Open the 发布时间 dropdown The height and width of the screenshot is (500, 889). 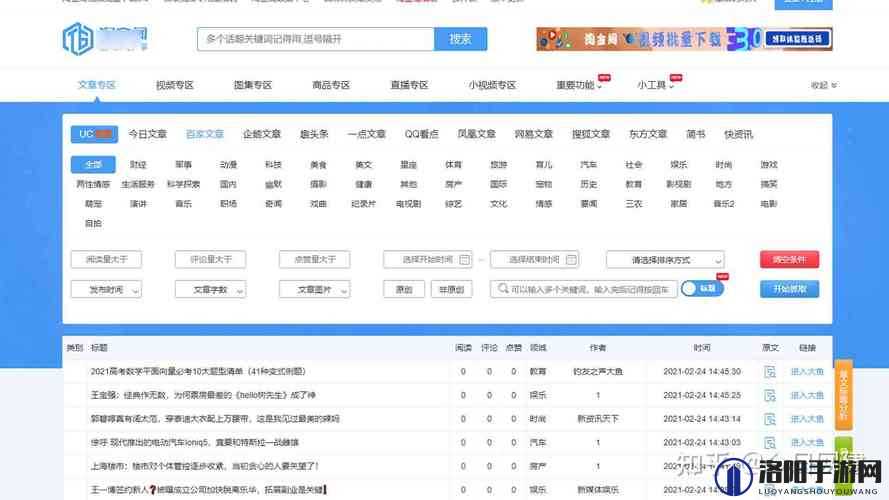pos(106,289)
